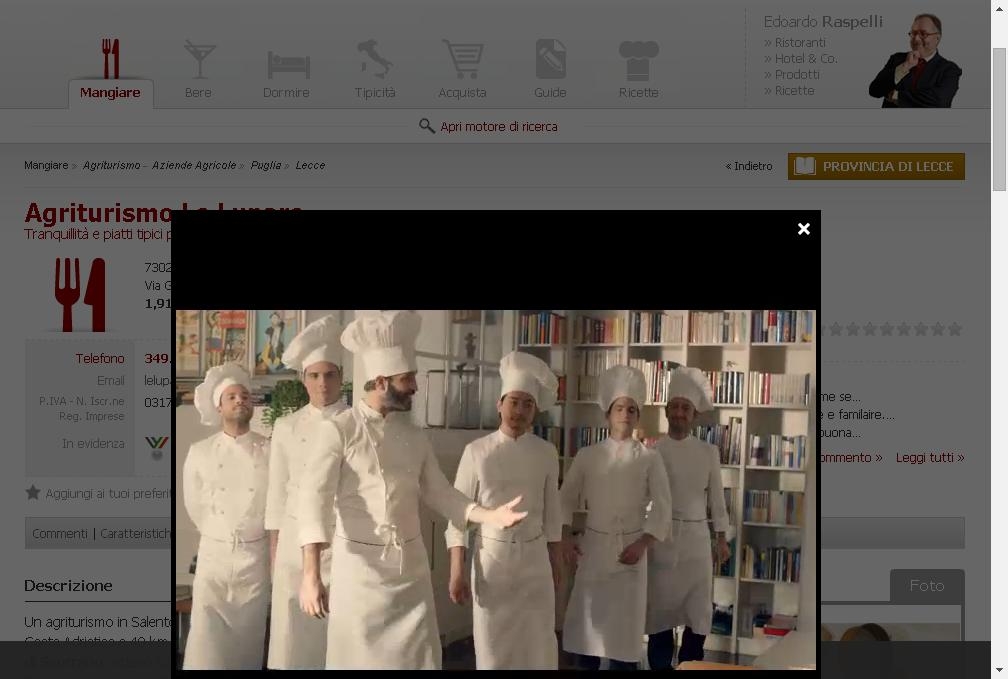Click the Italy map Tipicità icon
The image size is (1008, 679).
click(x=375, y=59)
